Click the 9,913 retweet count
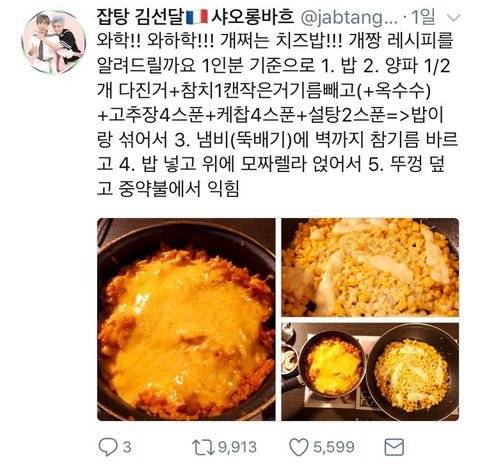 click(x=237, y=447)
